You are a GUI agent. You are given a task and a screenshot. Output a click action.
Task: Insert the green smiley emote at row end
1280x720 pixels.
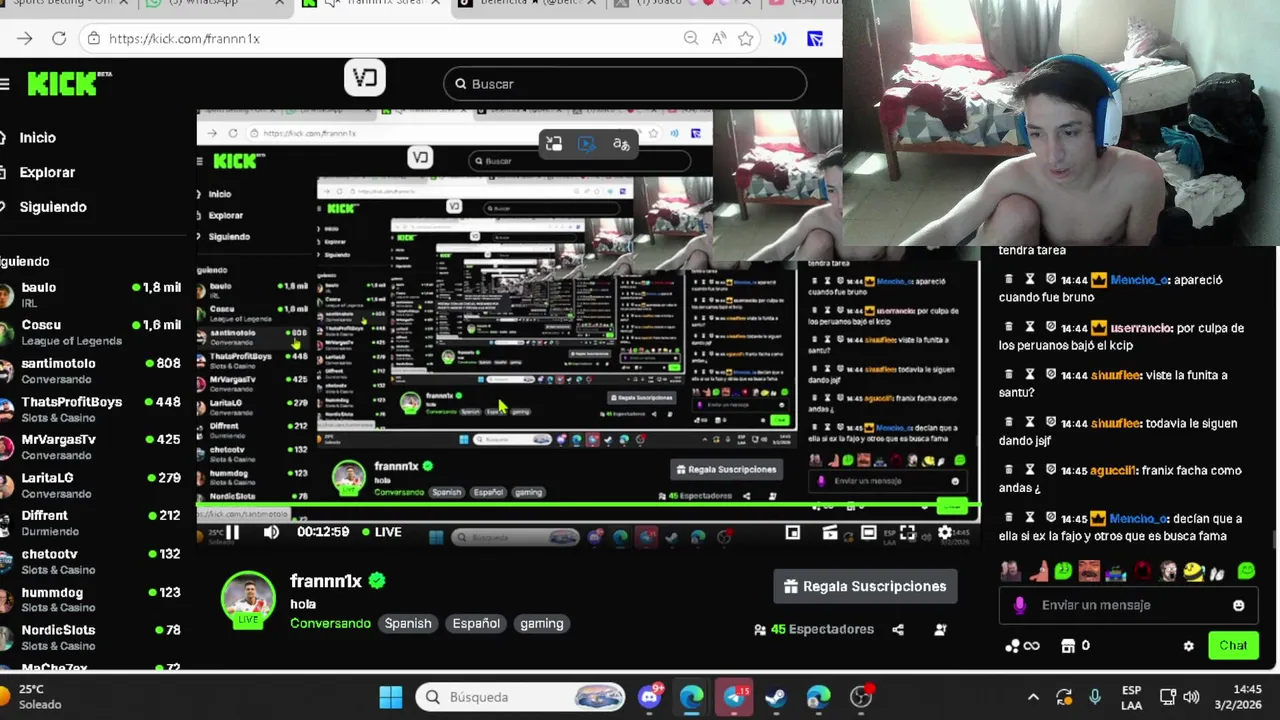(1246, 571)
